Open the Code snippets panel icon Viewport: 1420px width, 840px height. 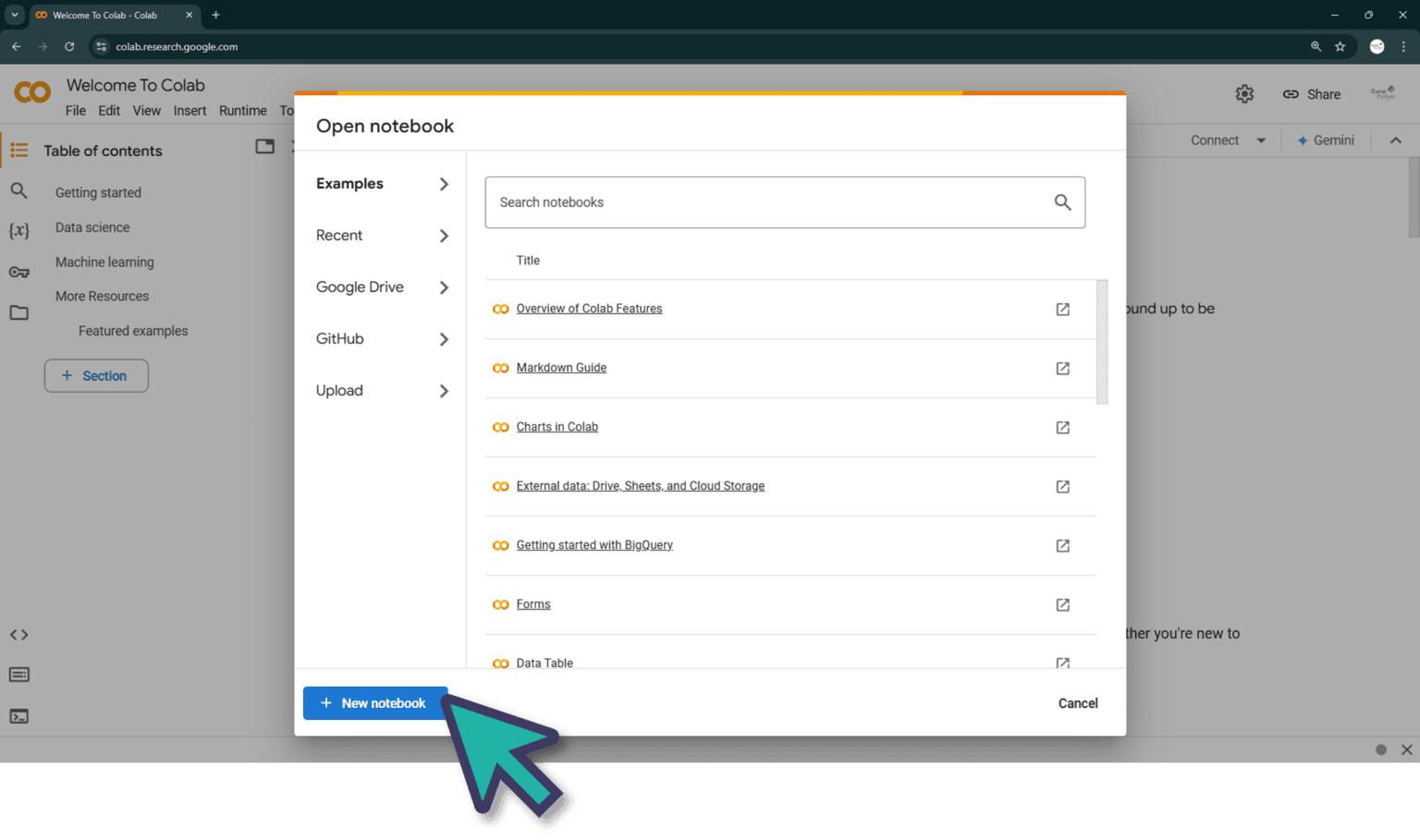(18, 635)
